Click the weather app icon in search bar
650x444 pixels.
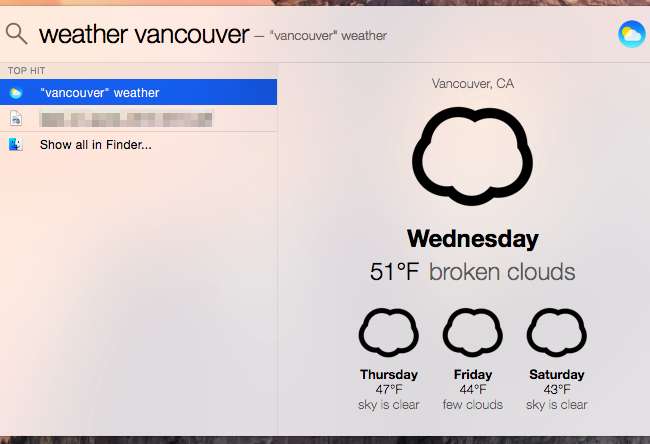(631, 34)
